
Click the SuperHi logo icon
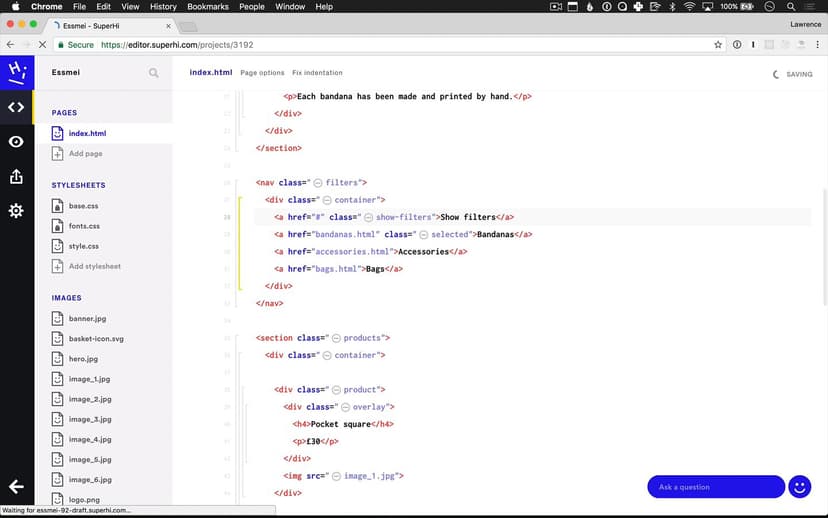pos(16,73)
